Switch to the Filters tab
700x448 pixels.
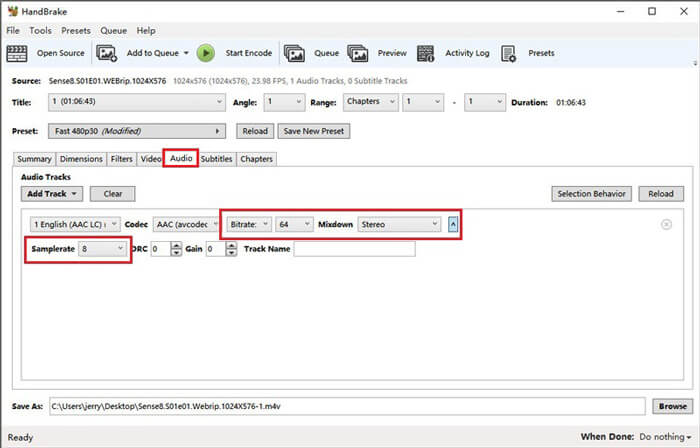pos(121,159)
